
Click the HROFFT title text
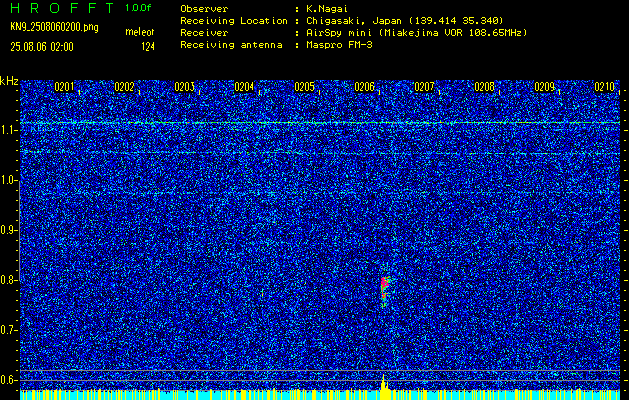[63, 8]
